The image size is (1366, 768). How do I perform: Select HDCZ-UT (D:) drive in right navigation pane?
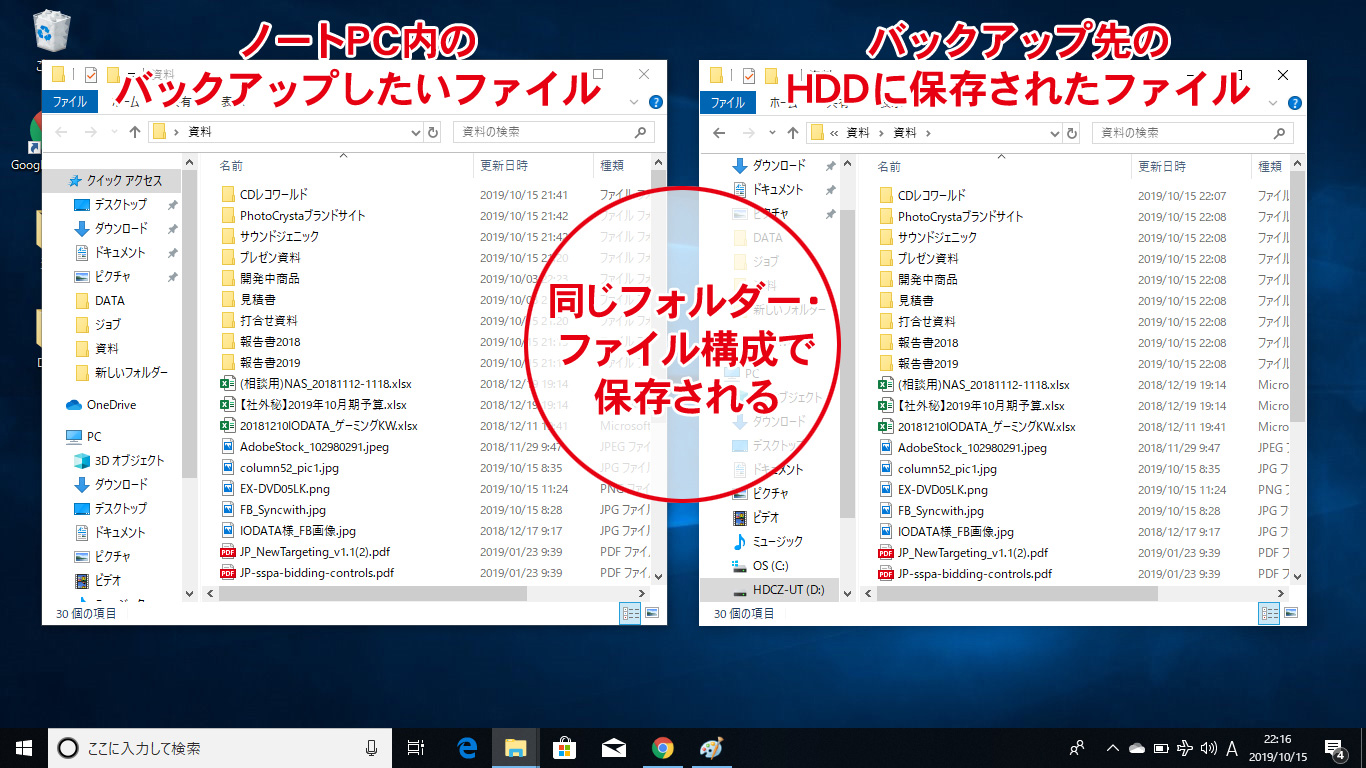coord(788,590)
